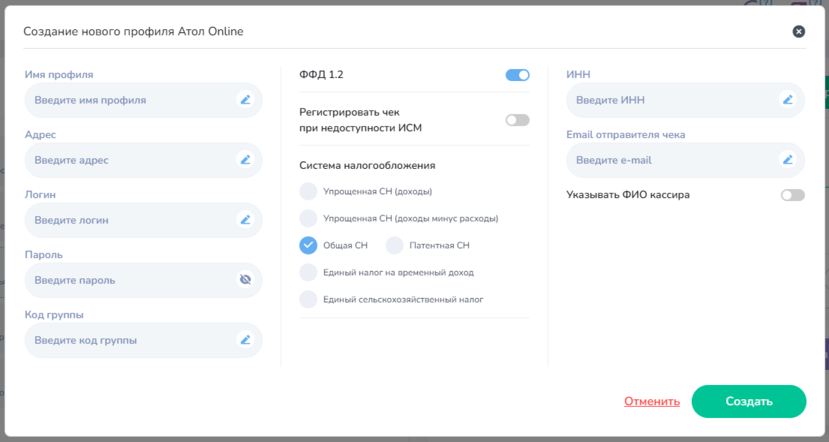Screen dimensions: 829x442
Task: Enable the Регистрировать чек при недоступности ИСМ switch
Action: [518, 120]
